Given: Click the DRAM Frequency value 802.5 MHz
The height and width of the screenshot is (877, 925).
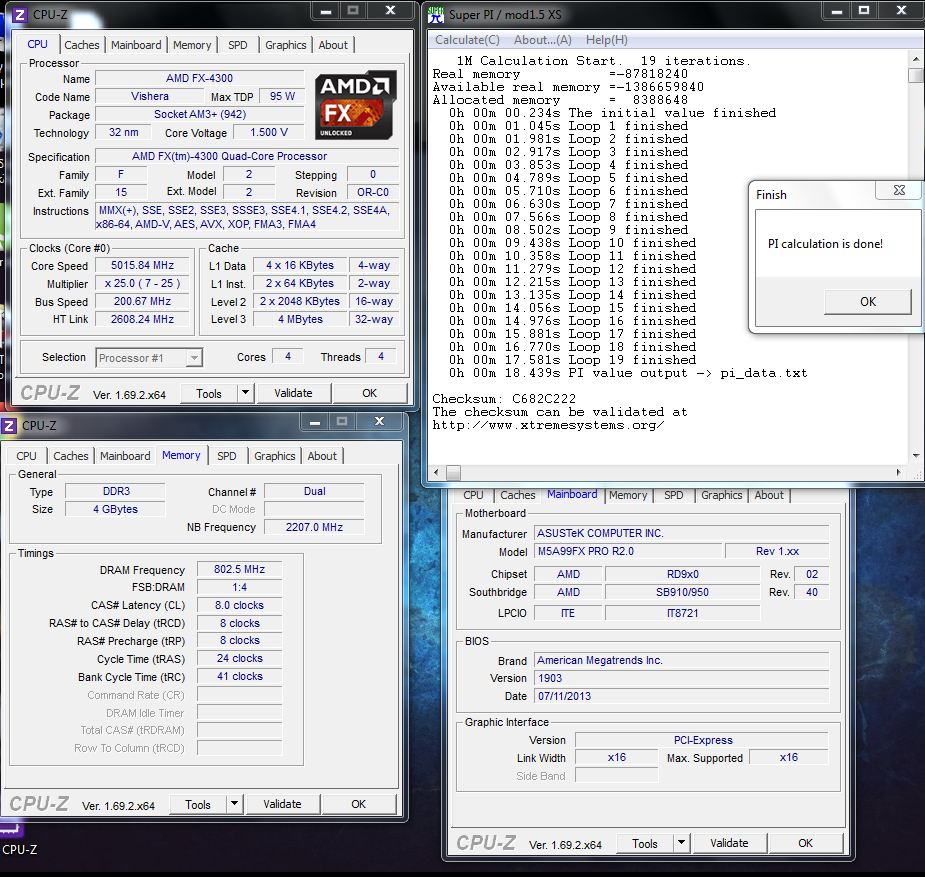Looking at the screenshot, I should [x=239, y=569].
